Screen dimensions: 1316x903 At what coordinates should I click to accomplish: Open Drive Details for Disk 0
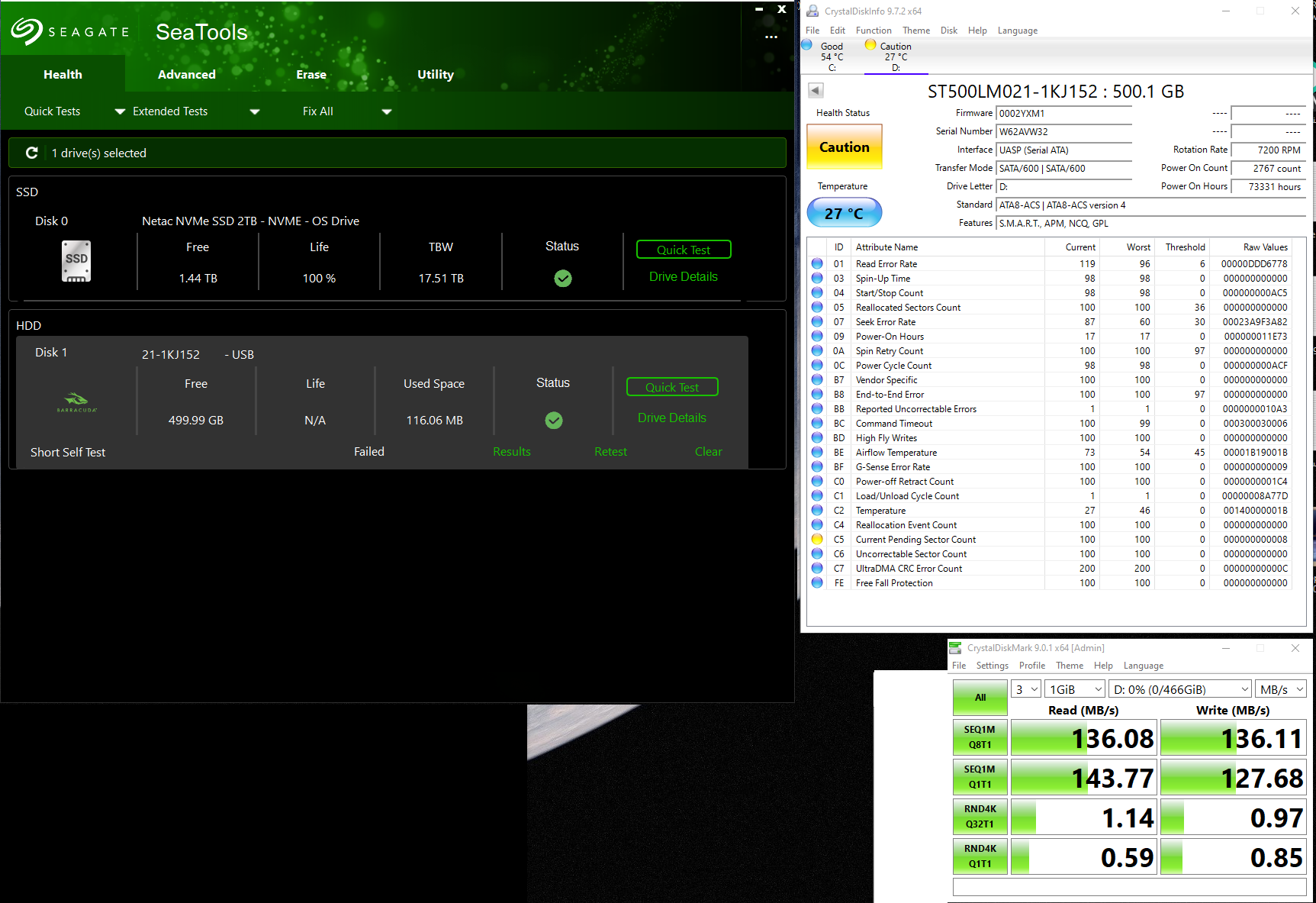coord(684,276)
